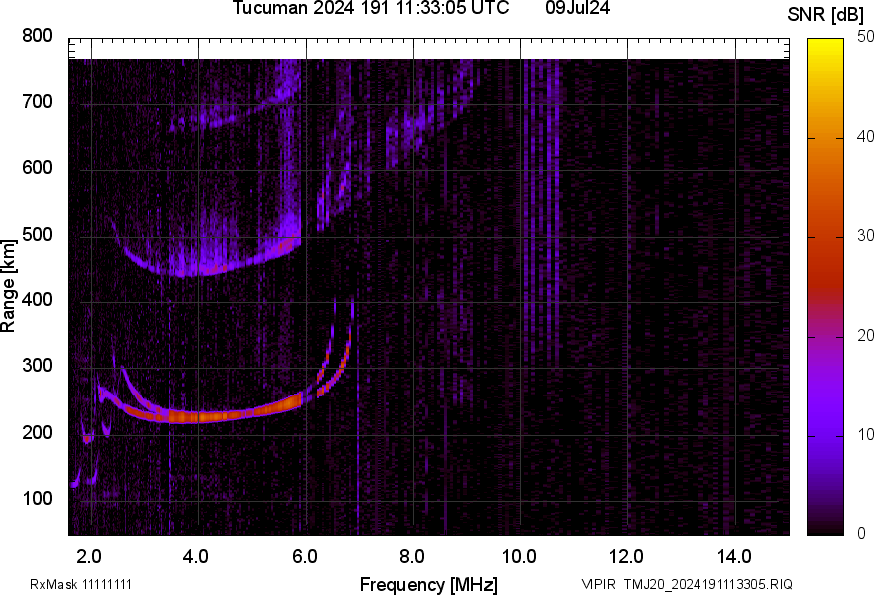Click the range tick label '200'
The width and height of the screenshot is (874, 595).
pyautogui.click(x=37, y=432)
